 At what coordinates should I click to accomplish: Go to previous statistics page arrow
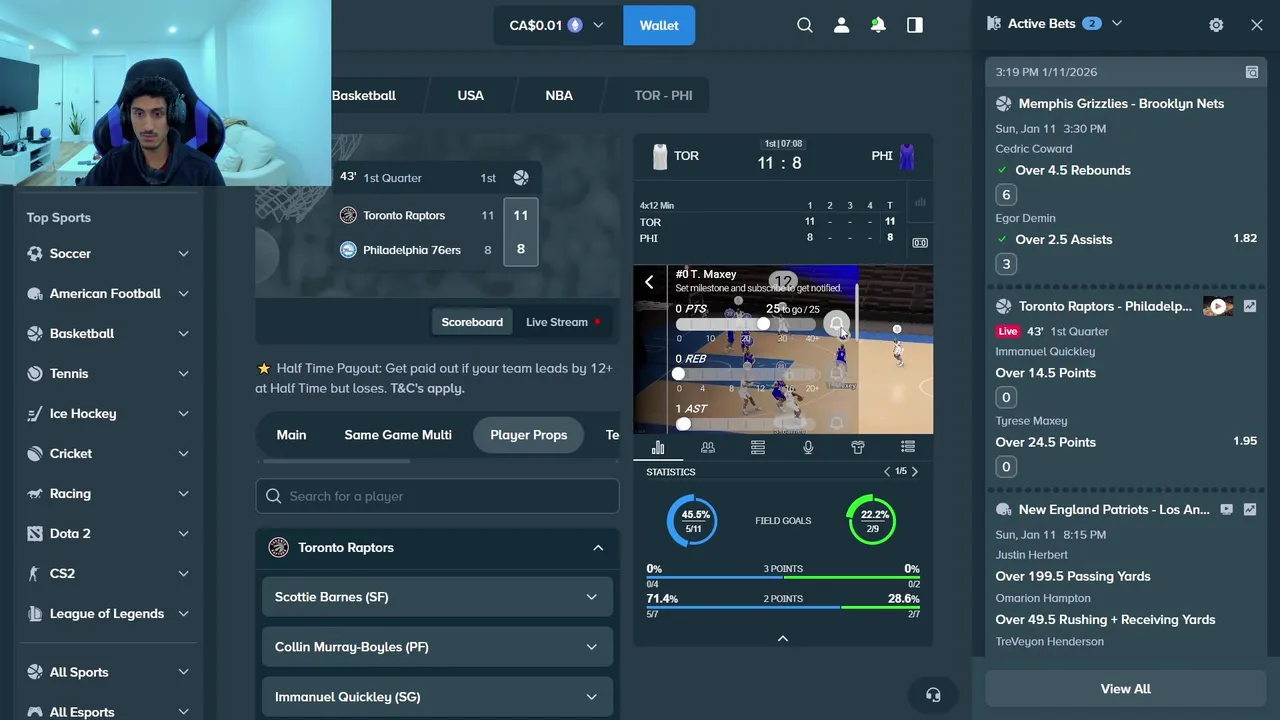[x=886, y=472]
